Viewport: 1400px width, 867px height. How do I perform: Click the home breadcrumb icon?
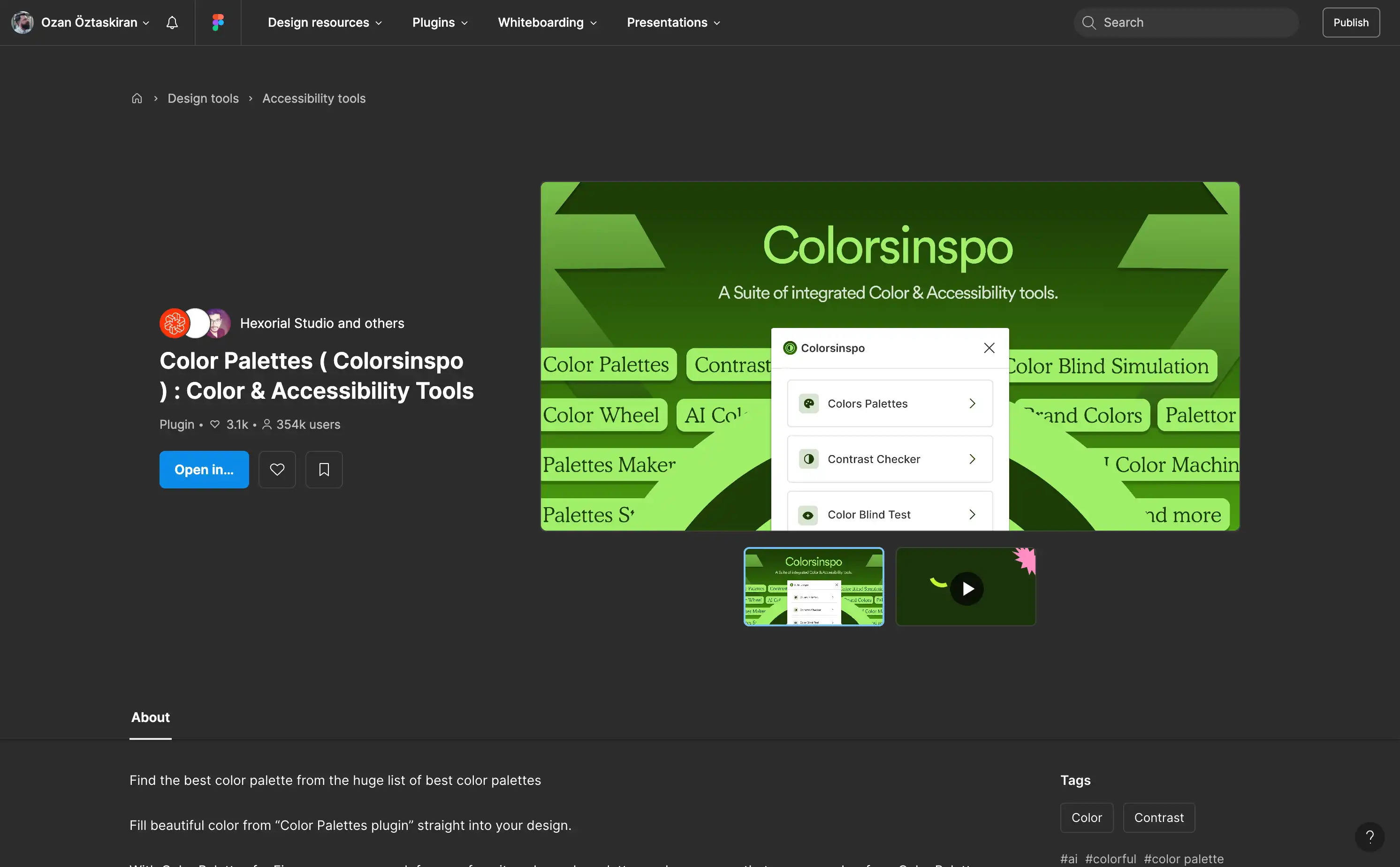pyautogui.click(x=137, y=99)
